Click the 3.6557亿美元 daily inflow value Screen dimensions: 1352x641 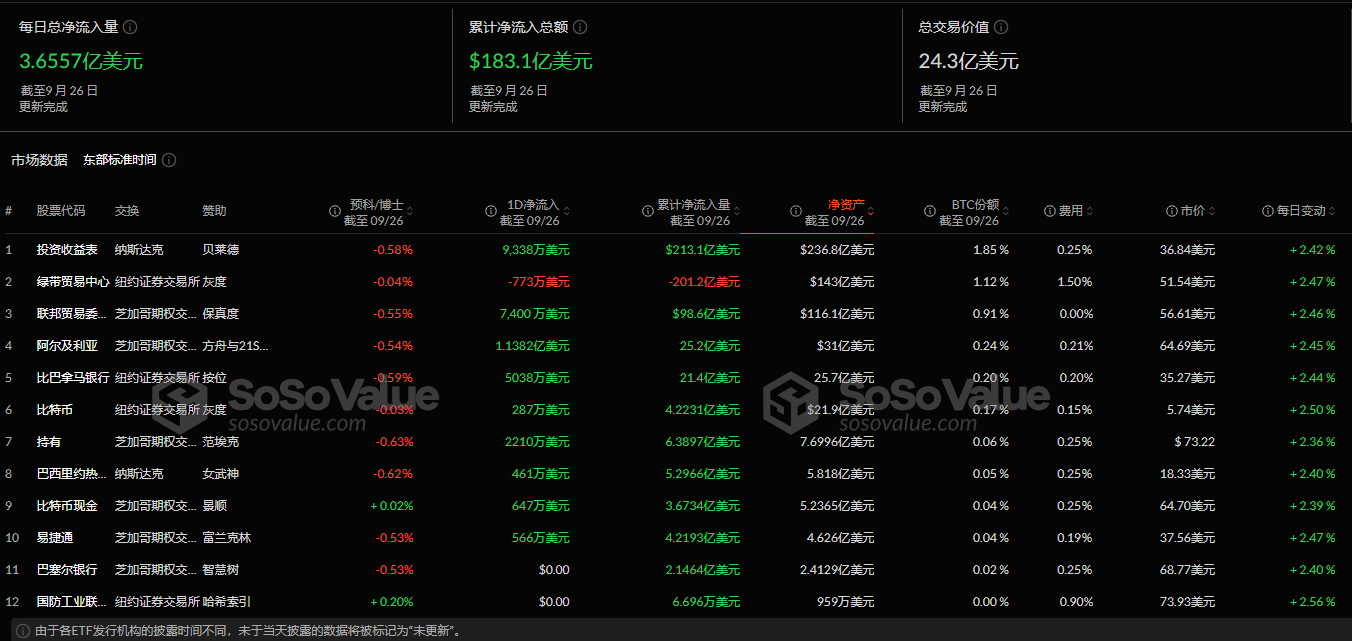(x=81, y=61)
